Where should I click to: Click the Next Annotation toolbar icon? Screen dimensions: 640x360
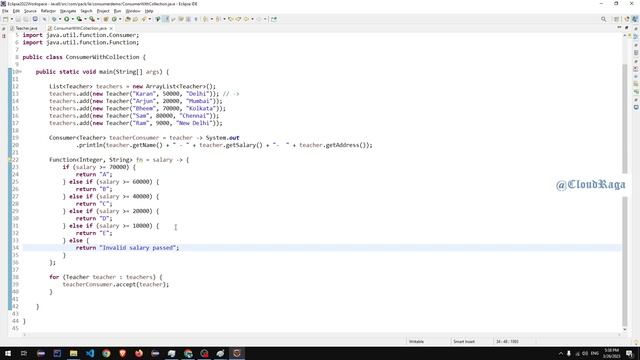pos(205,19)
